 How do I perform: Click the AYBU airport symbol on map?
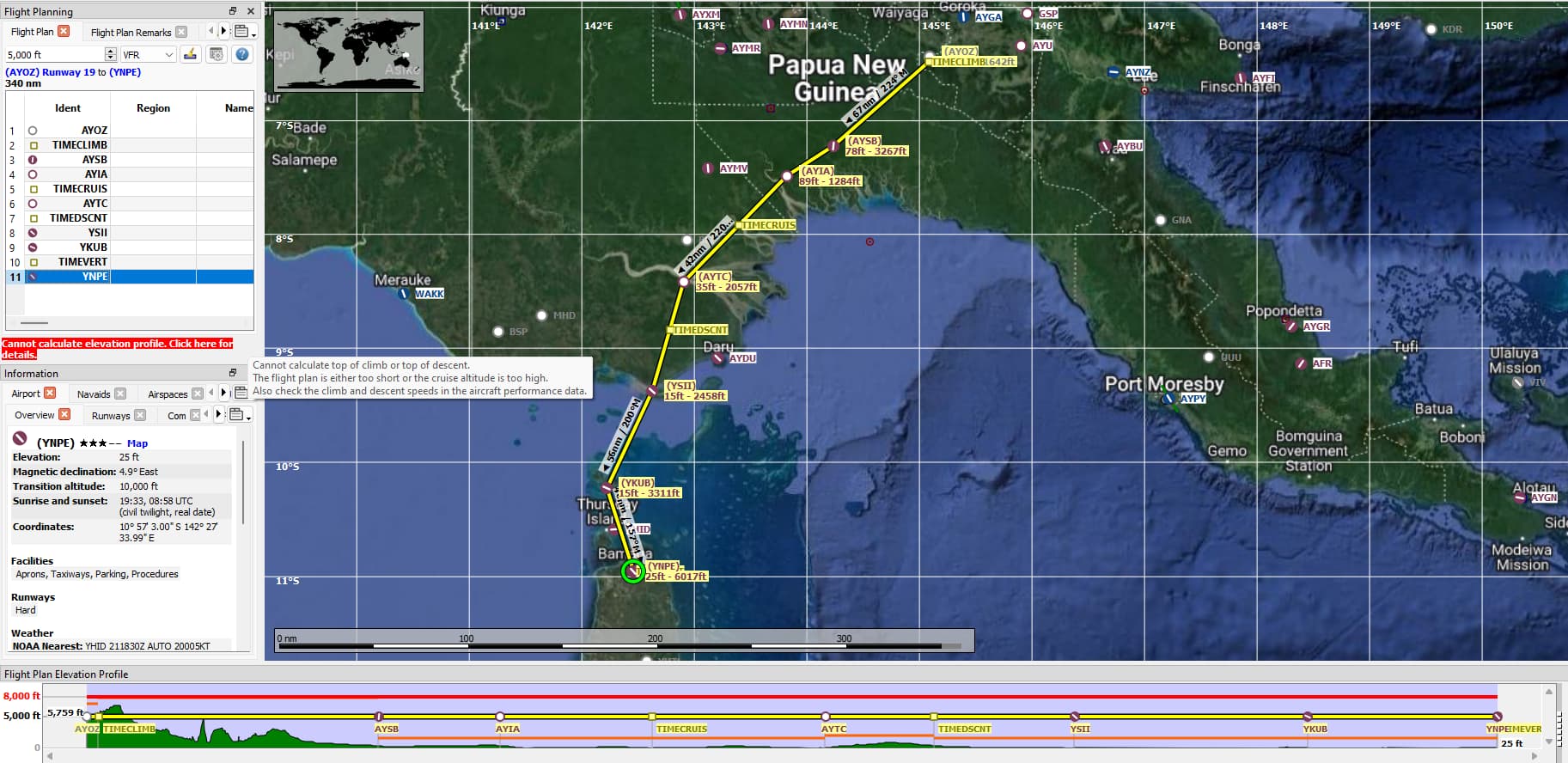(1106, 147)
